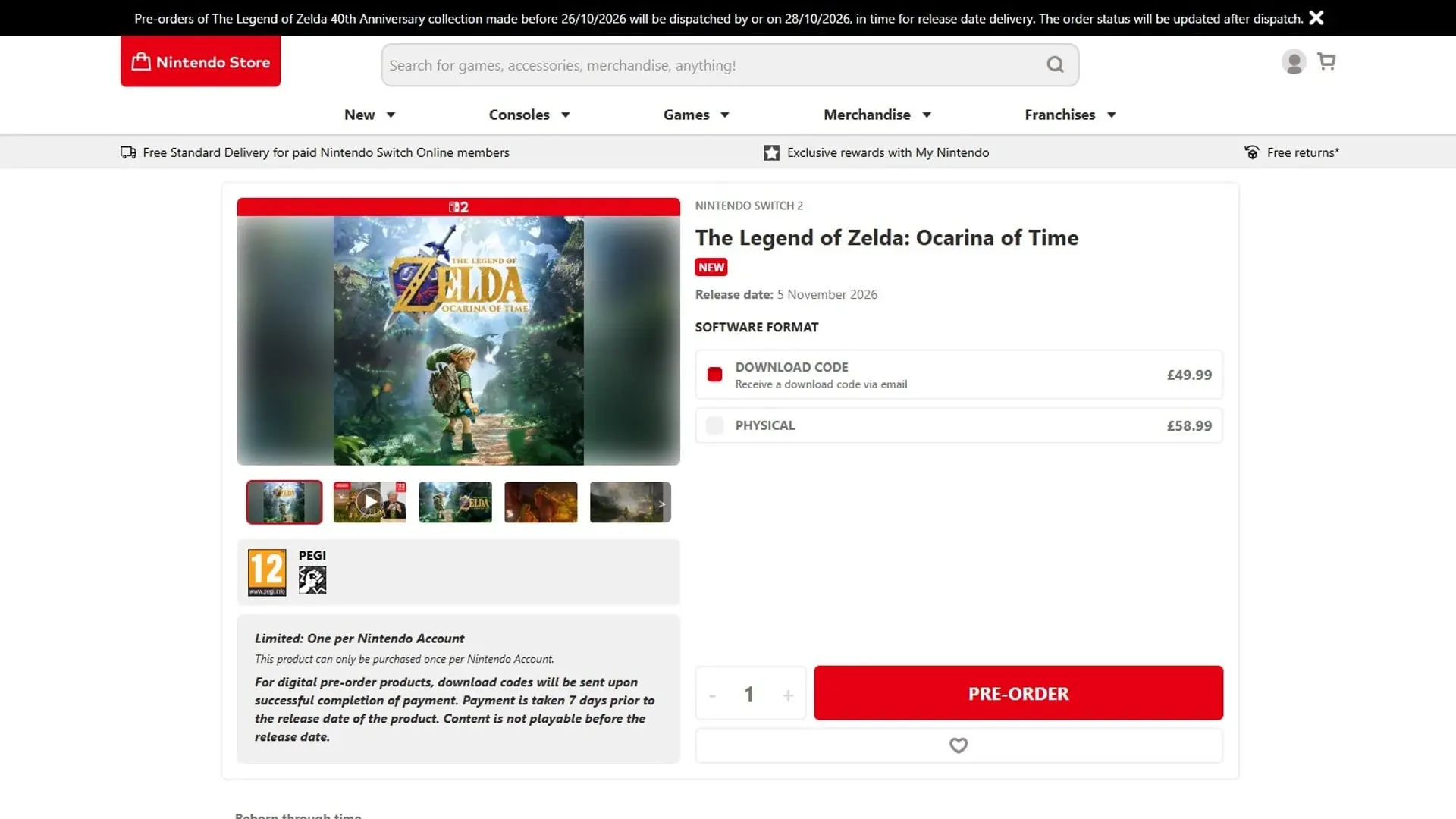Expand the Games menu dropdown
The height and width of the screenshot is (819, 1456).
pos(696,115)
